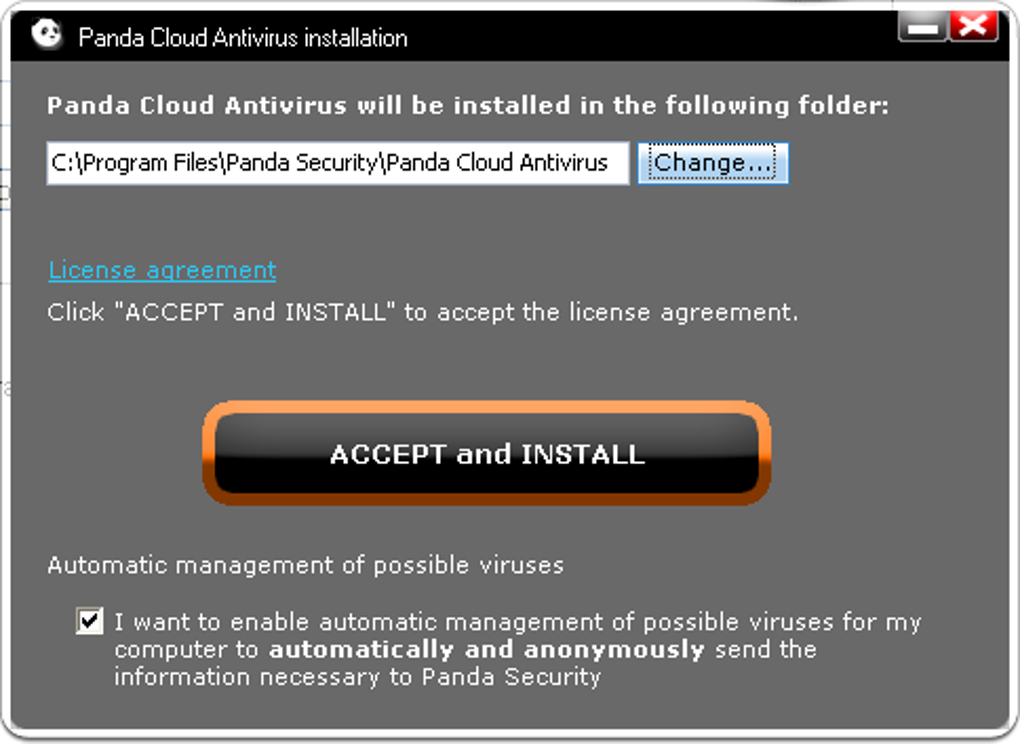The image size is (1020, 744).
Task: Click the empty title bar area left of minimize
Action: coord(650,37)
